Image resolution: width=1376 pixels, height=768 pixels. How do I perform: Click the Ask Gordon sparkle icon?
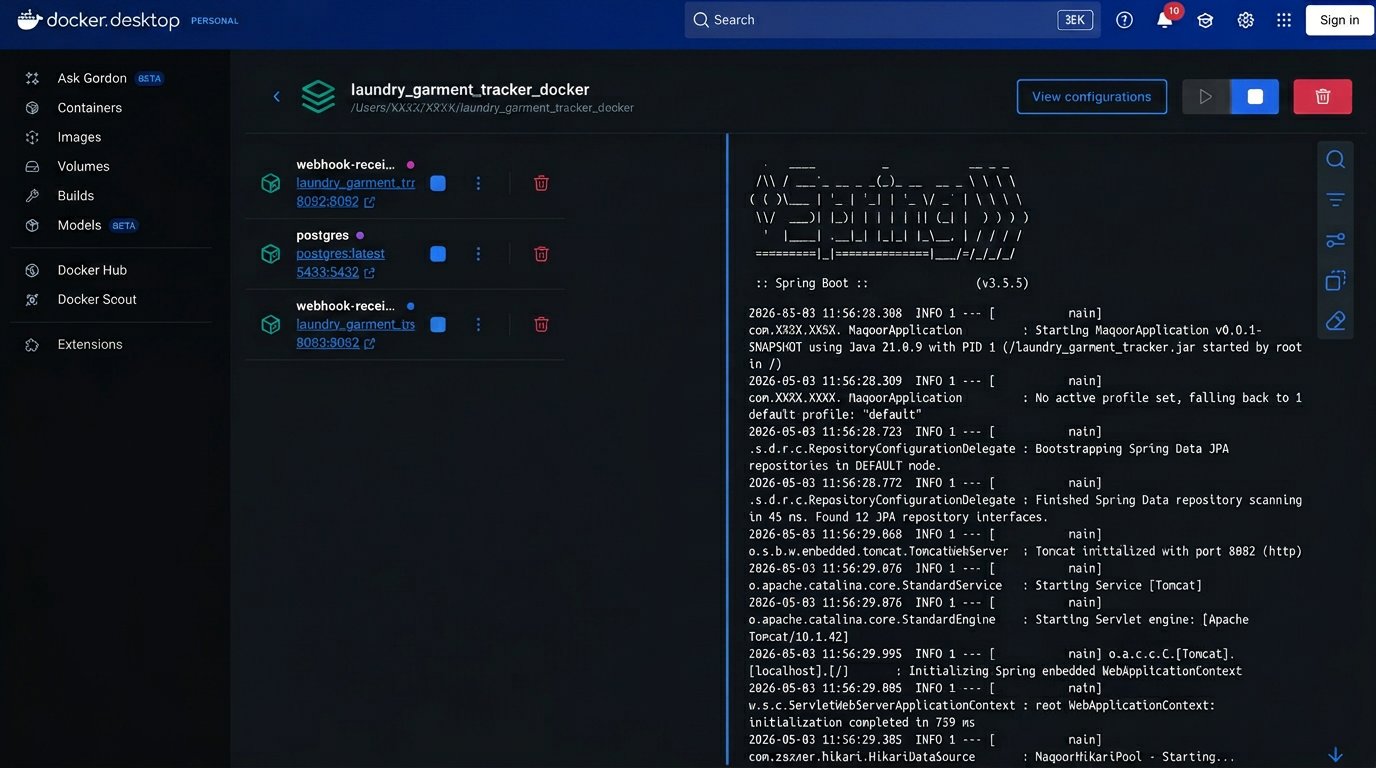[32, 78]
